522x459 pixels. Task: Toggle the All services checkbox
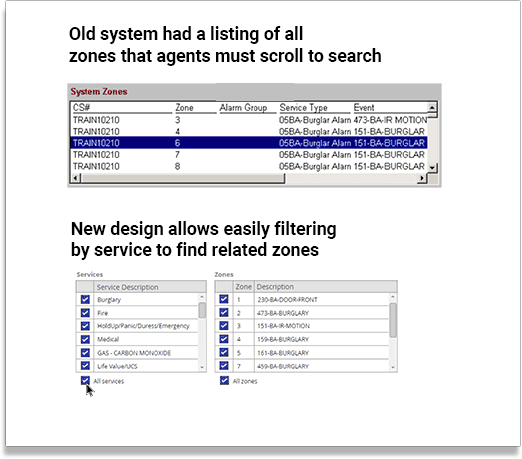point(85,380)
